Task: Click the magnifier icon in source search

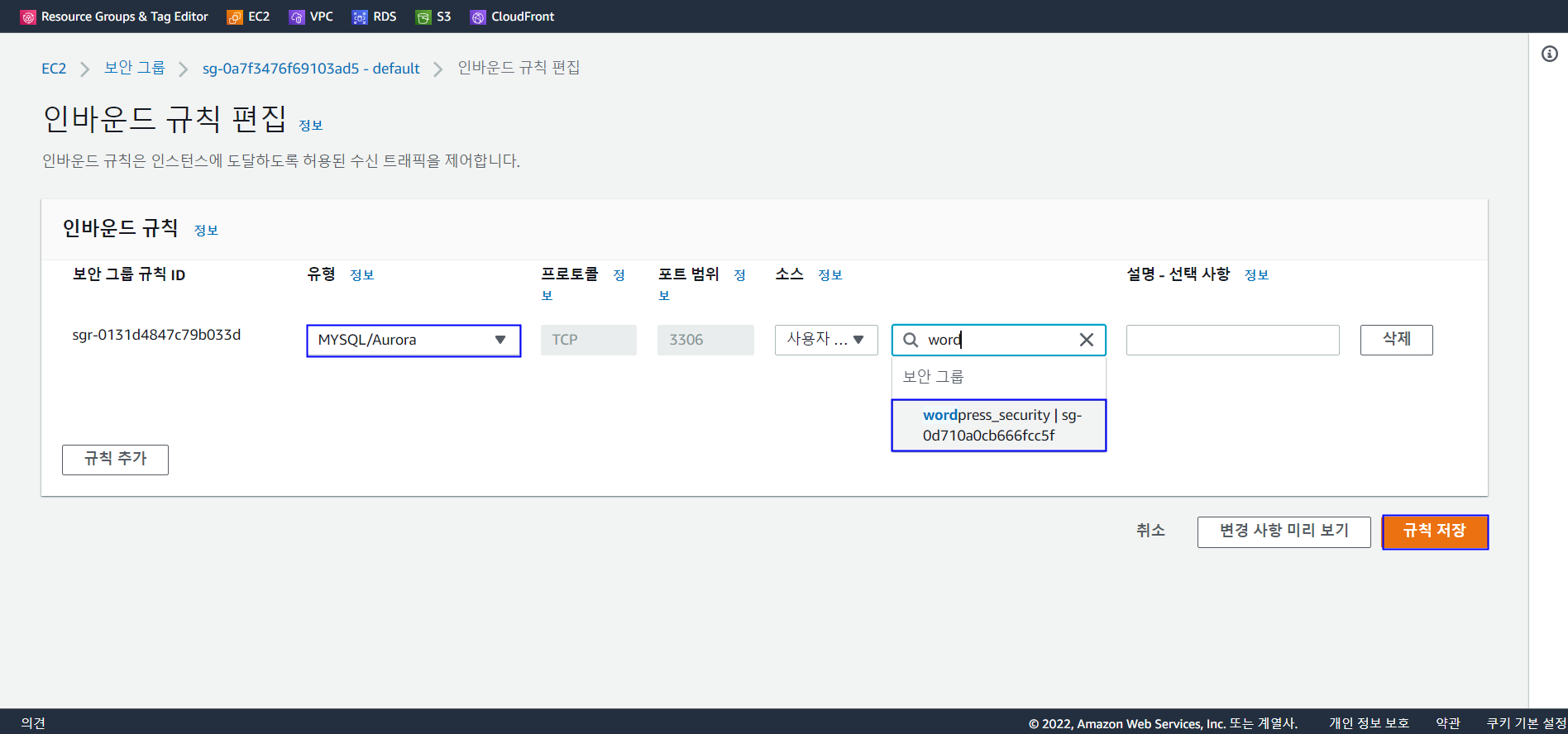Action: coord(911,340)
